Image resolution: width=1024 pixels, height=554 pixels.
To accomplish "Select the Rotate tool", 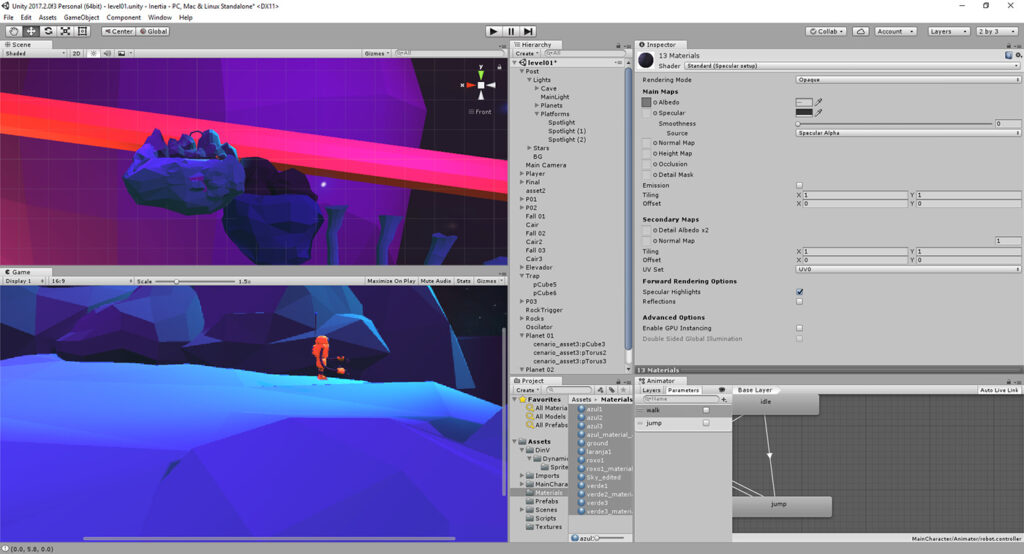I will [x=48, y=31].
